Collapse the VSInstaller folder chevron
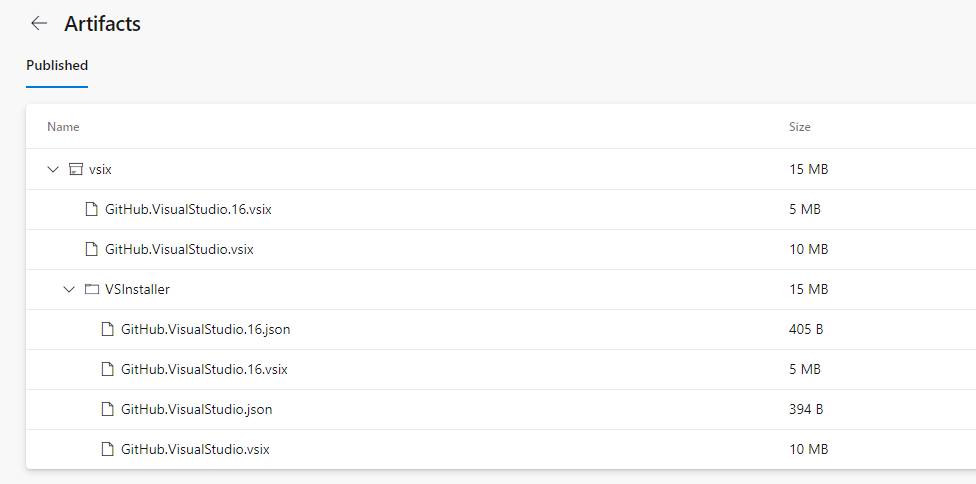Screen dimensions: 976x484 [x=69, y=289]
